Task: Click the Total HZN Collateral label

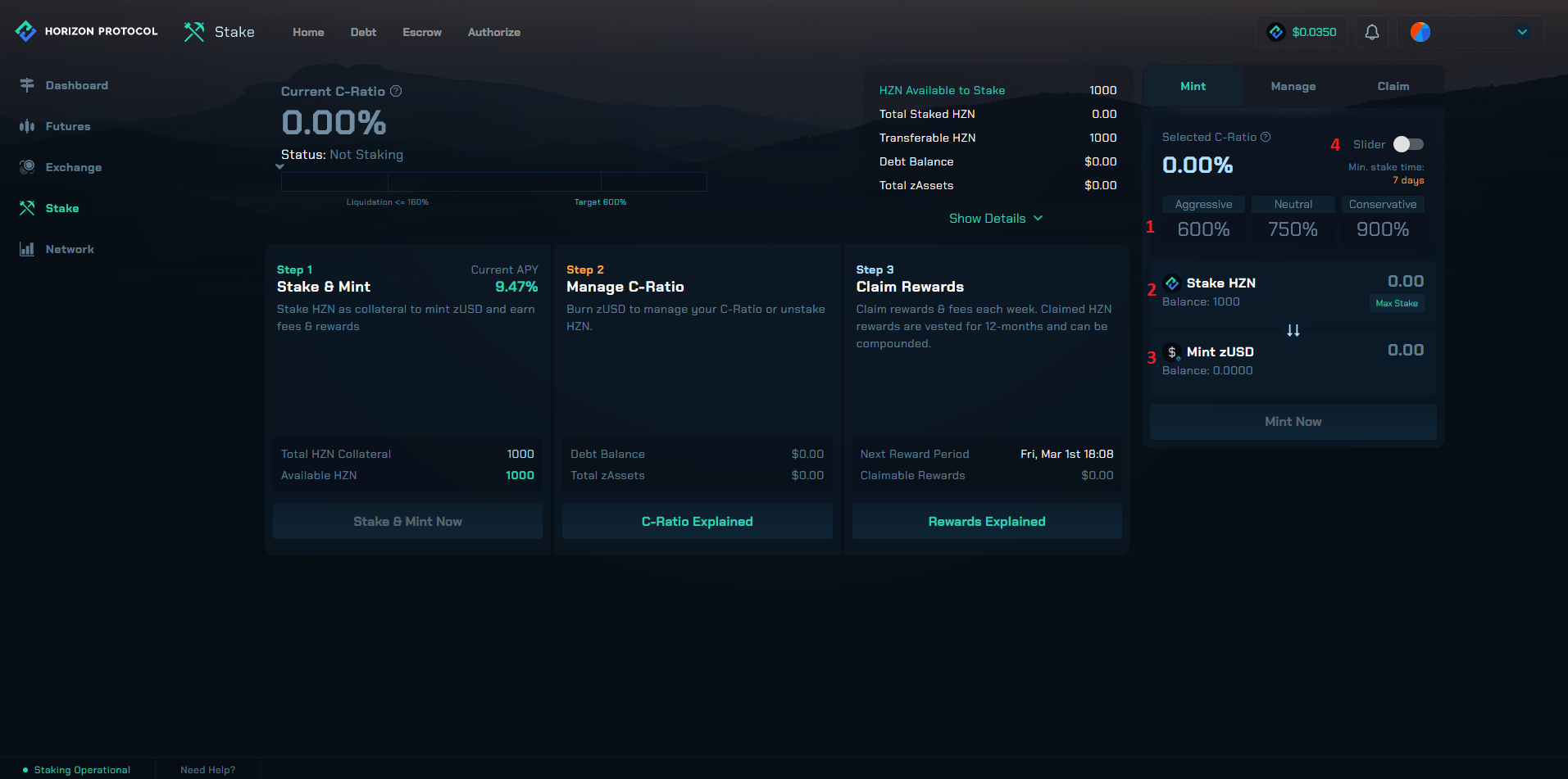Action: 336,454
